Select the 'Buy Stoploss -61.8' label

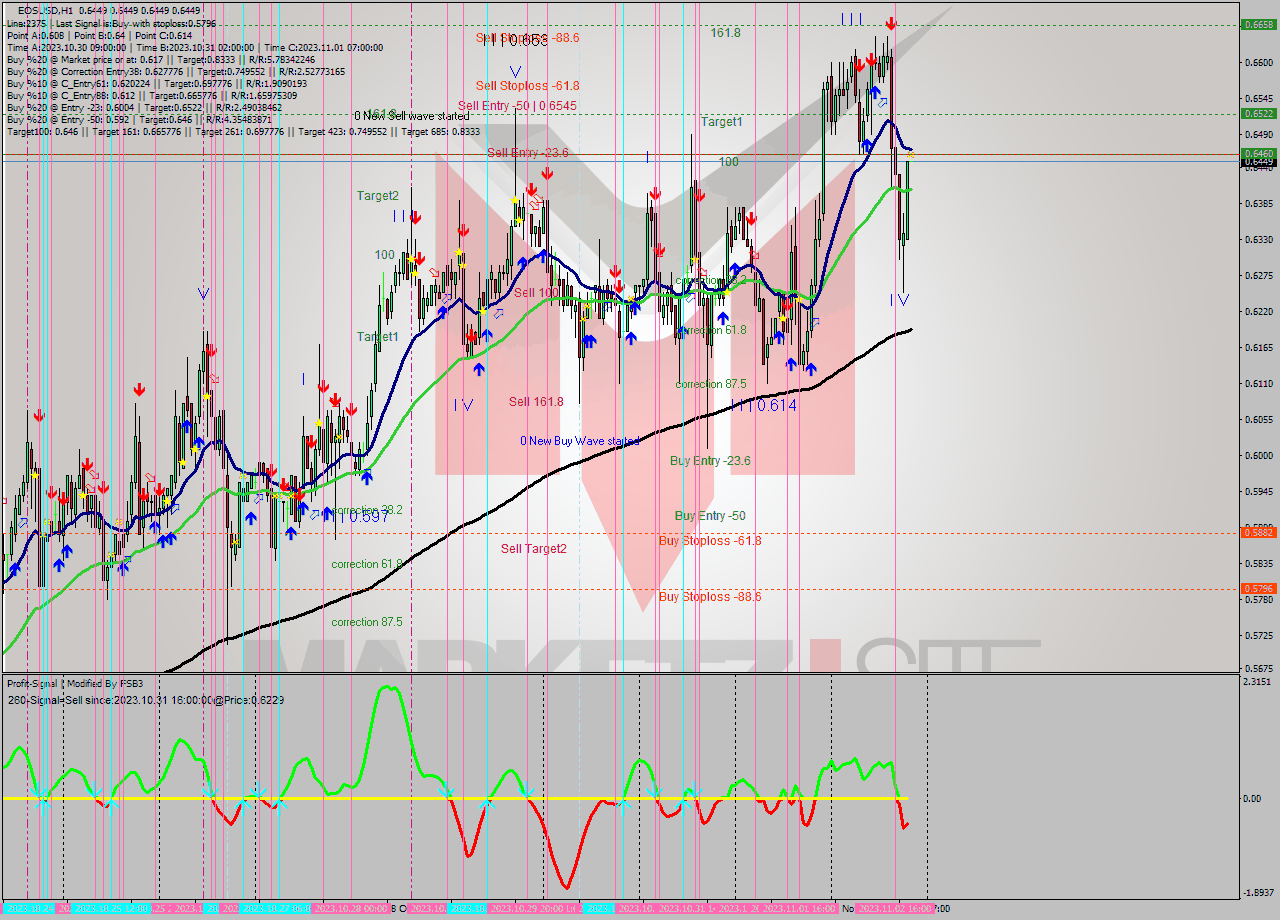click(710, 541)
